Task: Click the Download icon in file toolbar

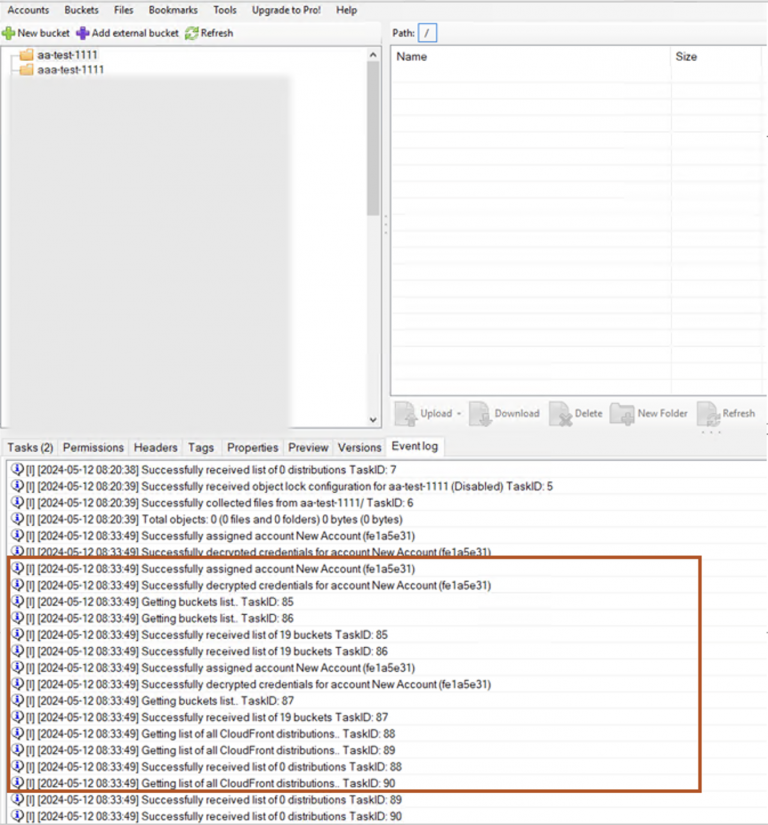Action: (x=480, y=413)
